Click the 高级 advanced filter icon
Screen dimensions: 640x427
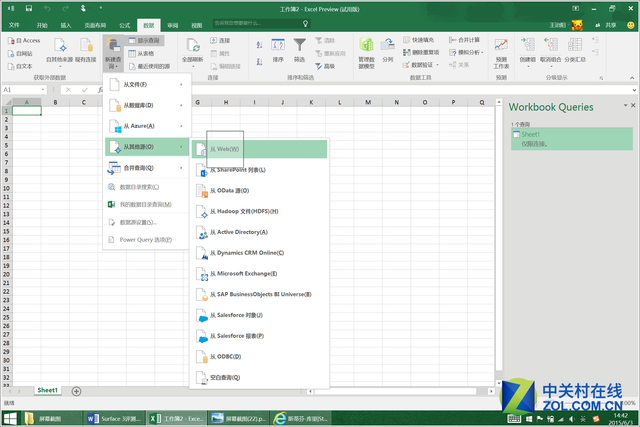[319, 66]
